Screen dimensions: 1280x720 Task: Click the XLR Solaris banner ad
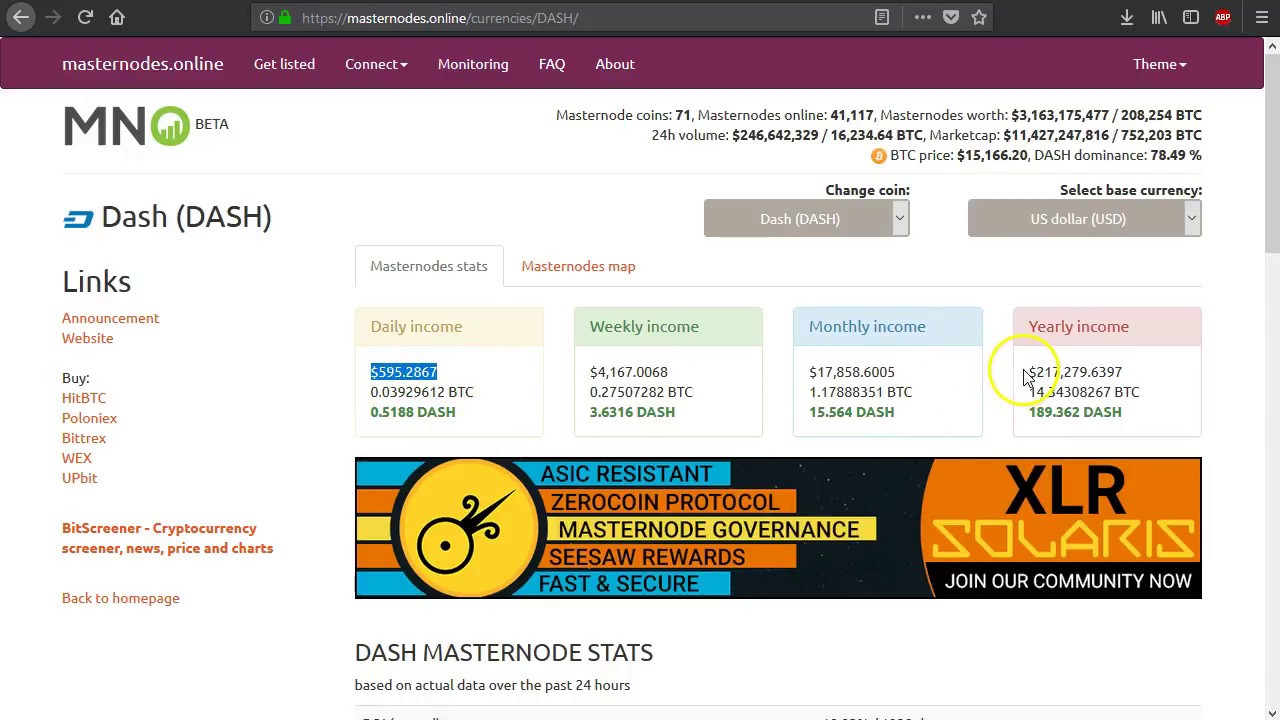click(x=778, y=528)
